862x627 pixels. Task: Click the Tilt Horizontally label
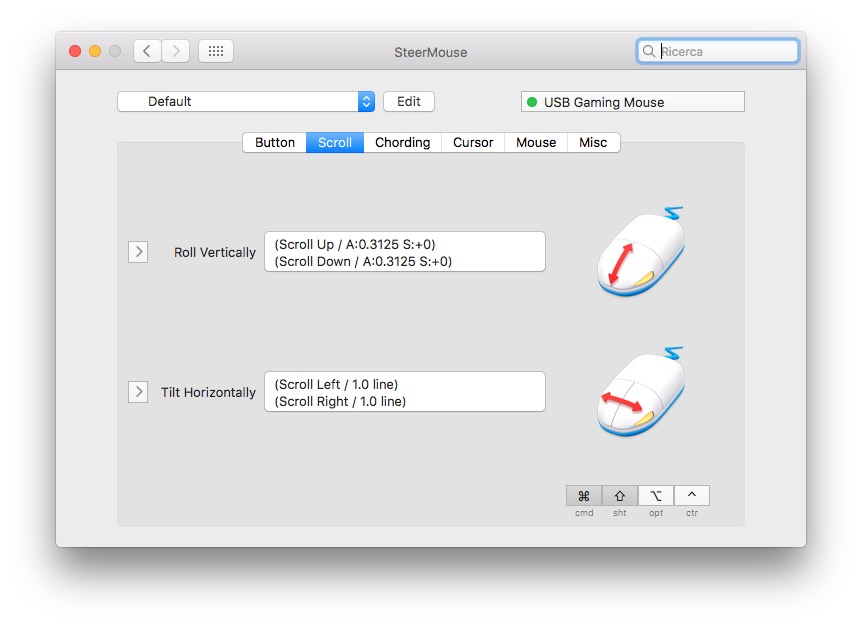(x=208, y=392)
